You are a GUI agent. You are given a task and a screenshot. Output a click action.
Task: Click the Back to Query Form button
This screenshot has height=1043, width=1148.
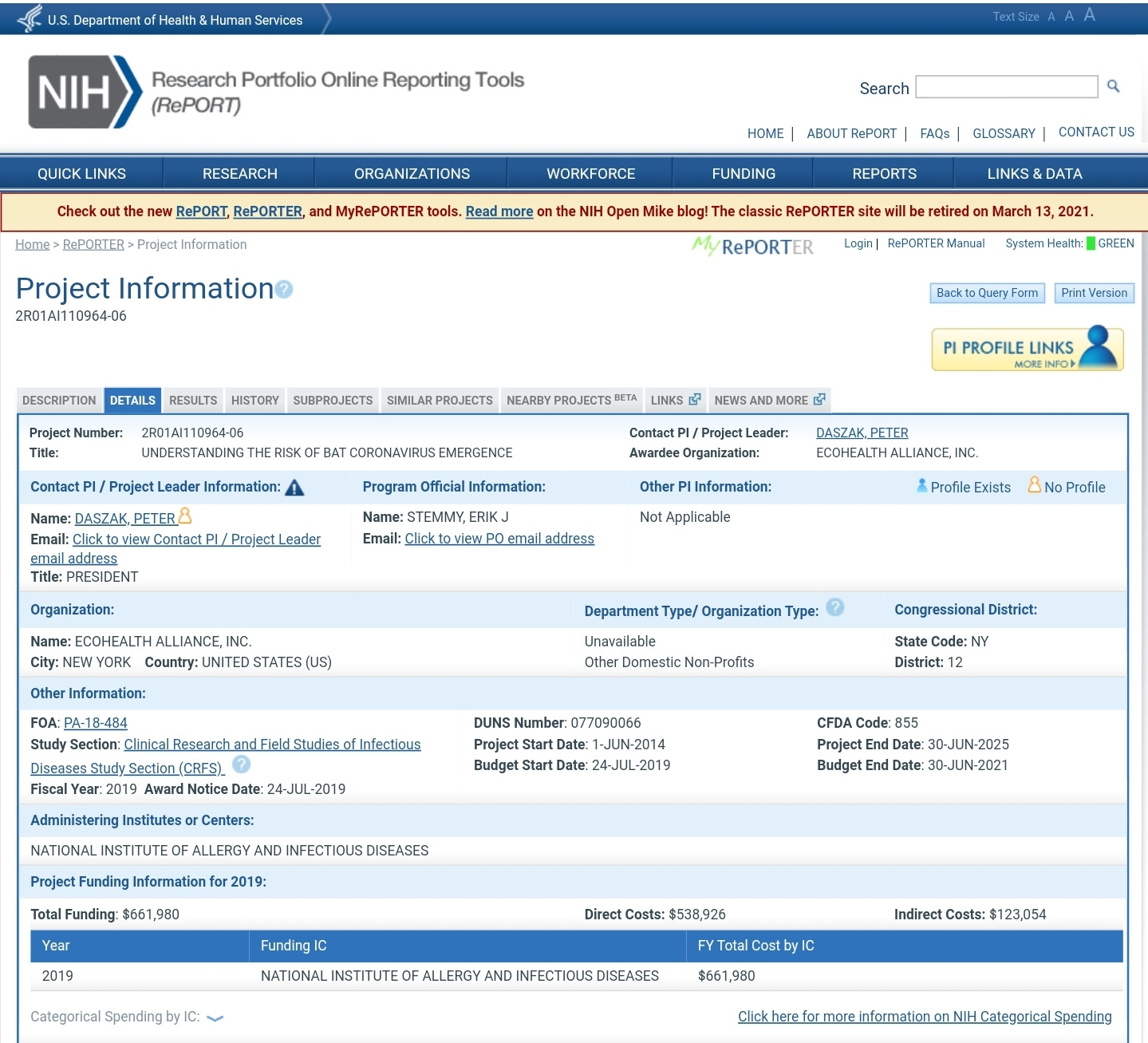click(x=987, y=293)
